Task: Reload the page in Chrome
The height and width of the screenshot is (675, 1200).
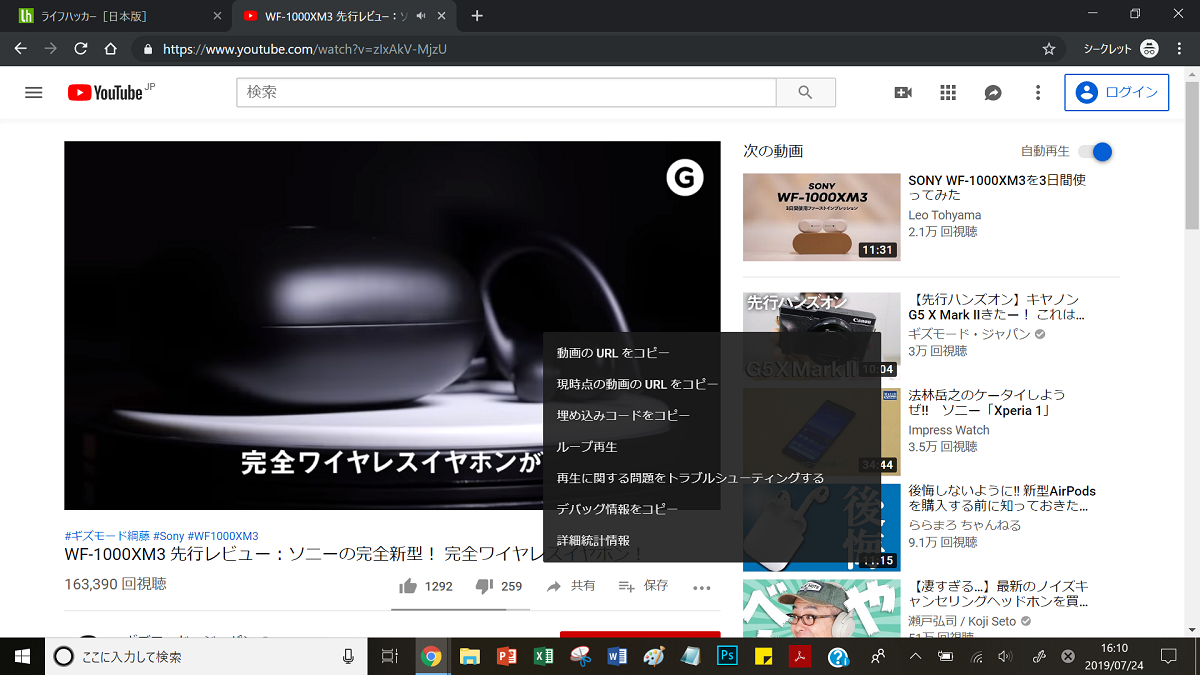Action: 80,48
